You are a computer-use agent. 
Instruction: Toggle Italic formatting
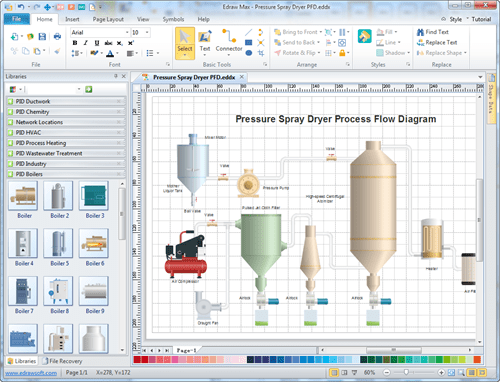pos(86,43)
